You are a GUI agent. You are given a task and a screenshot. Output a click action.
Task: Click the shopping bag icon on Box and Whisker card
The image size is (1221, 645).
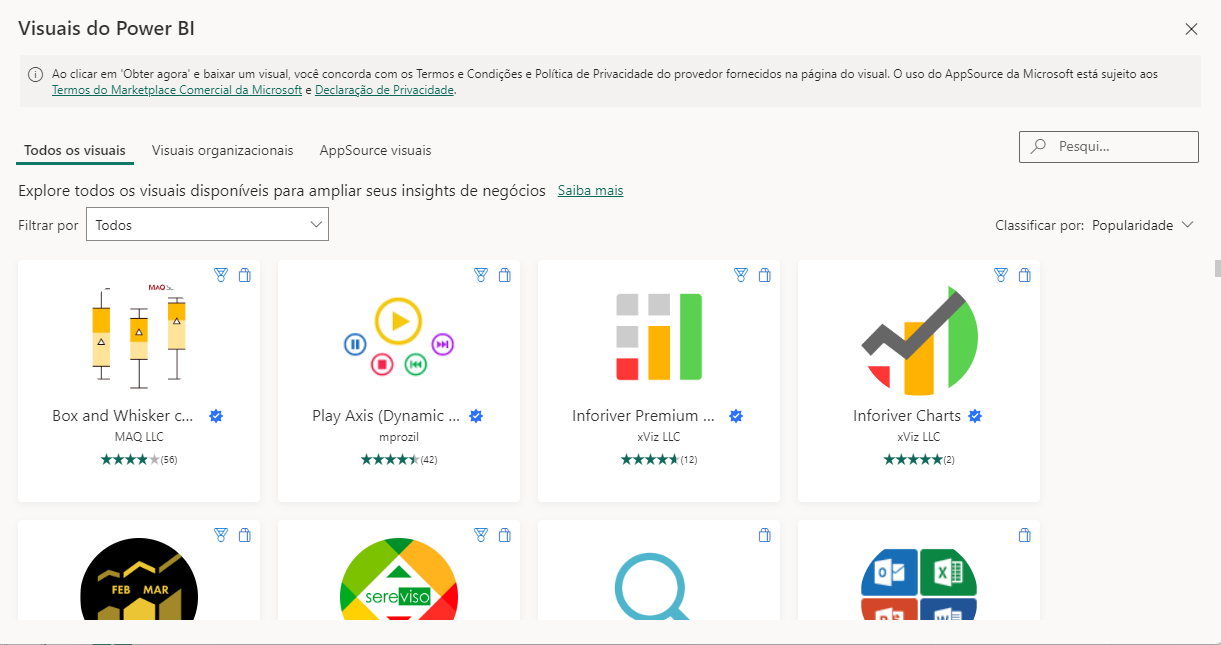[245, 275]
